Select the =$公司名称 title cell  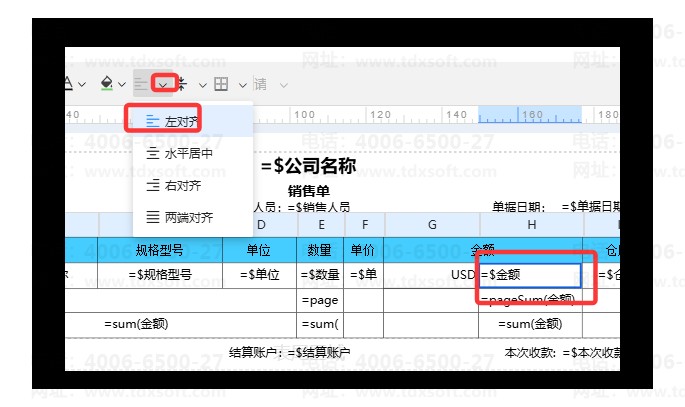308,166
